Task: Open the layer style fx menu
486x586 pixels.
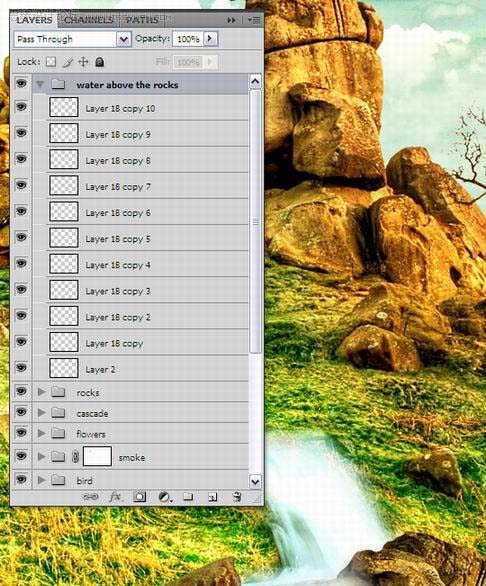Action: click(115, 497)
